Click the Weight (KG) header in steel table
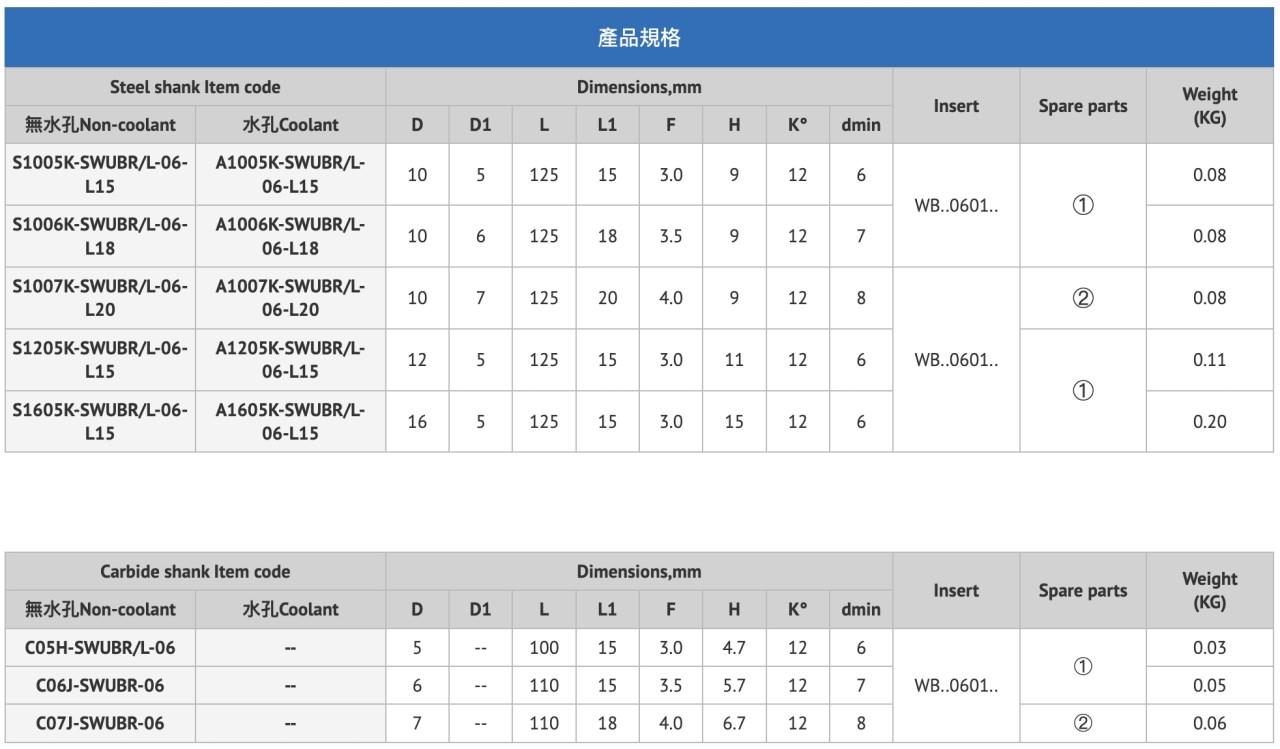The image size is (1280, 749). 1210,106
